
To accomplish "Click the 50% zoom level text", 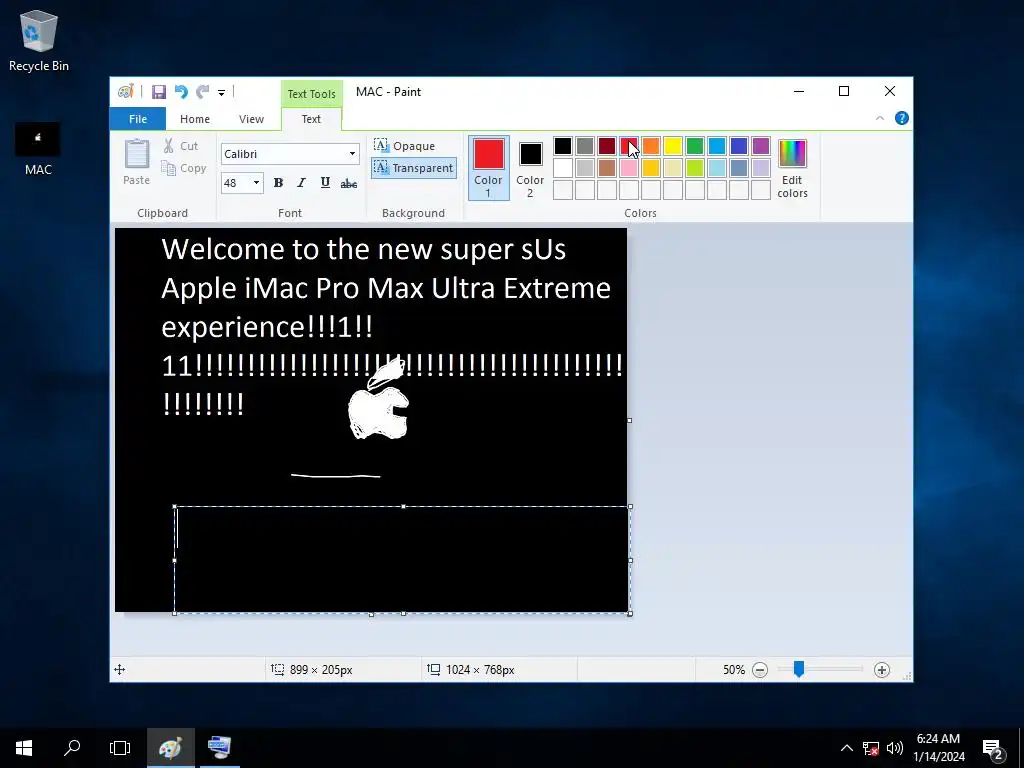I will [734, 670].
